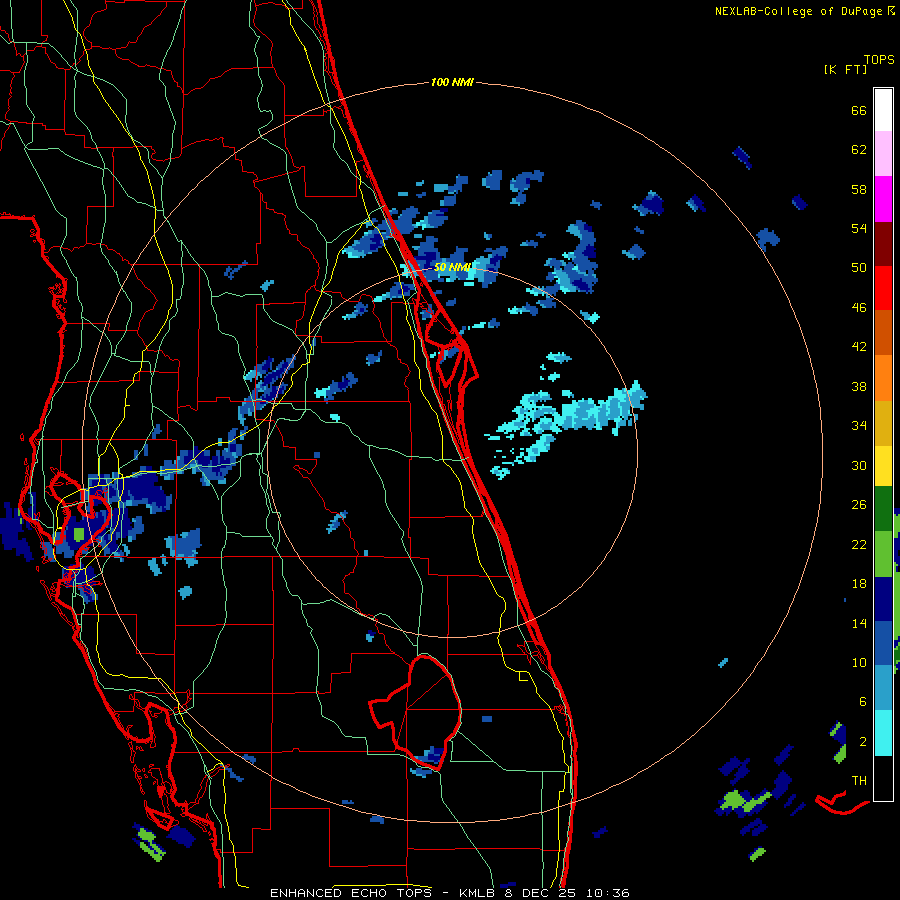Click the TOPS legend heading
Image resolution: width=900 pixels, height=900 pixels.
(879, 59)
